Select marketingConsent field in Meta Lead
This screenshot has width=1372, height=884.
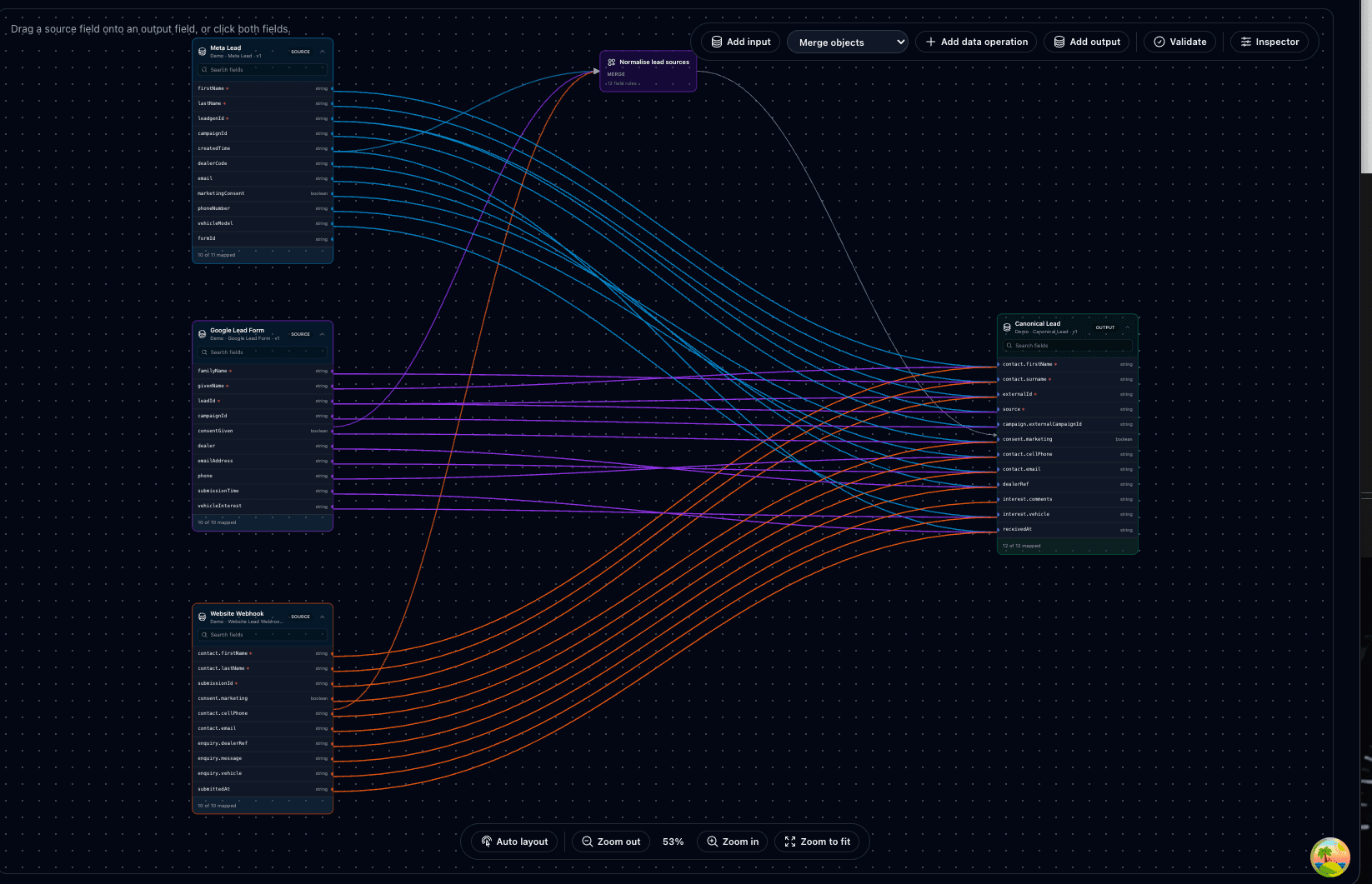(263, 193)
